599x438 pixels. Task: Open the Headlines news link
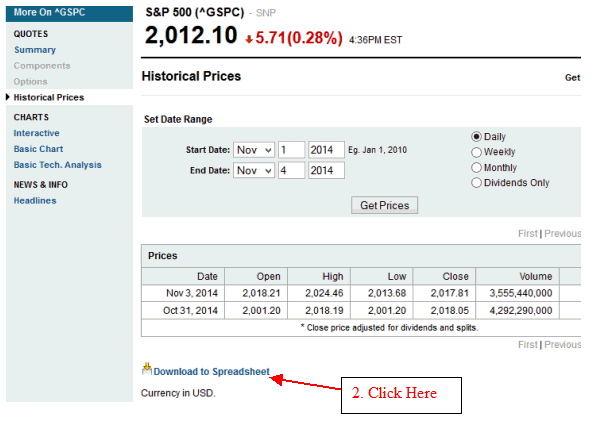tap(35, 200)
